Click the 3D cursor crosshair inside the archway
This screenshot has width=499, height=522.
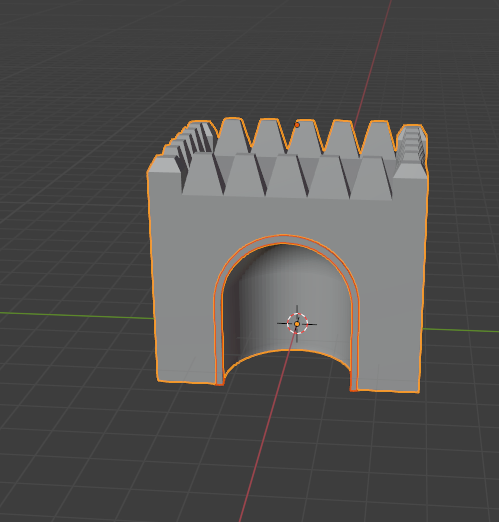(x=297, y=323)
